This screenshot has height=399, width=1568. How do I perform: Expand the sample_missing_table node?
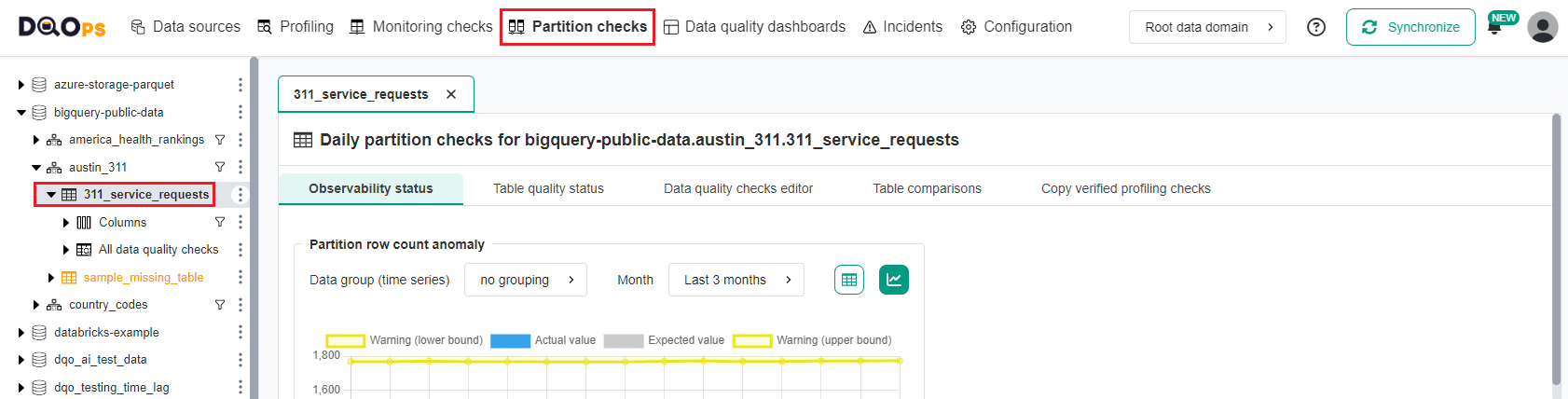[x=51, y=278]
